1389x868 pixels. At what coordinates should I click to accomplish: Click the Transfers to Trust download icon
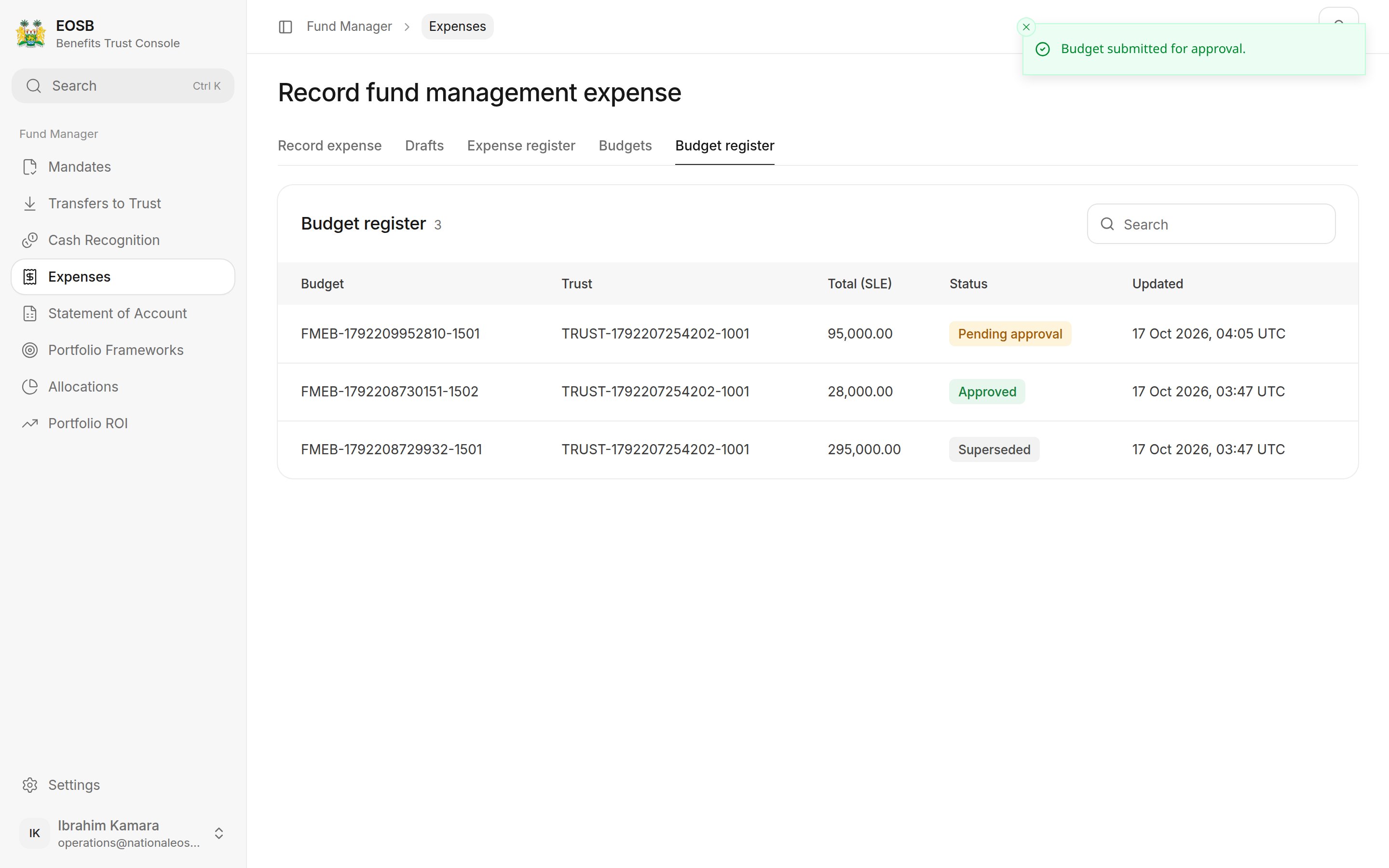(x=30, y=204)
